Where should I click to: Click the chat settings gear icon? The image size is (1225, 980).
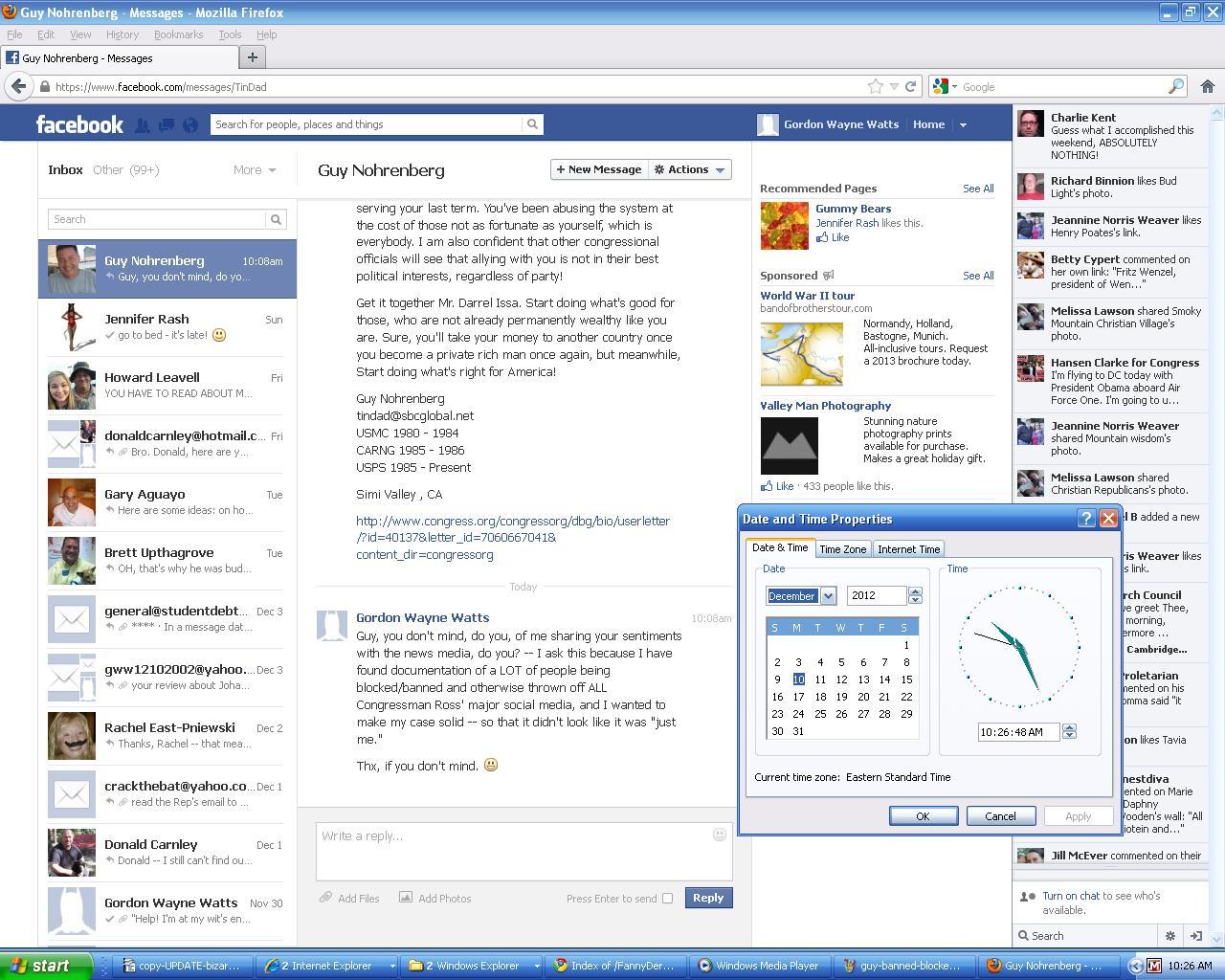tap(1169, 936)
